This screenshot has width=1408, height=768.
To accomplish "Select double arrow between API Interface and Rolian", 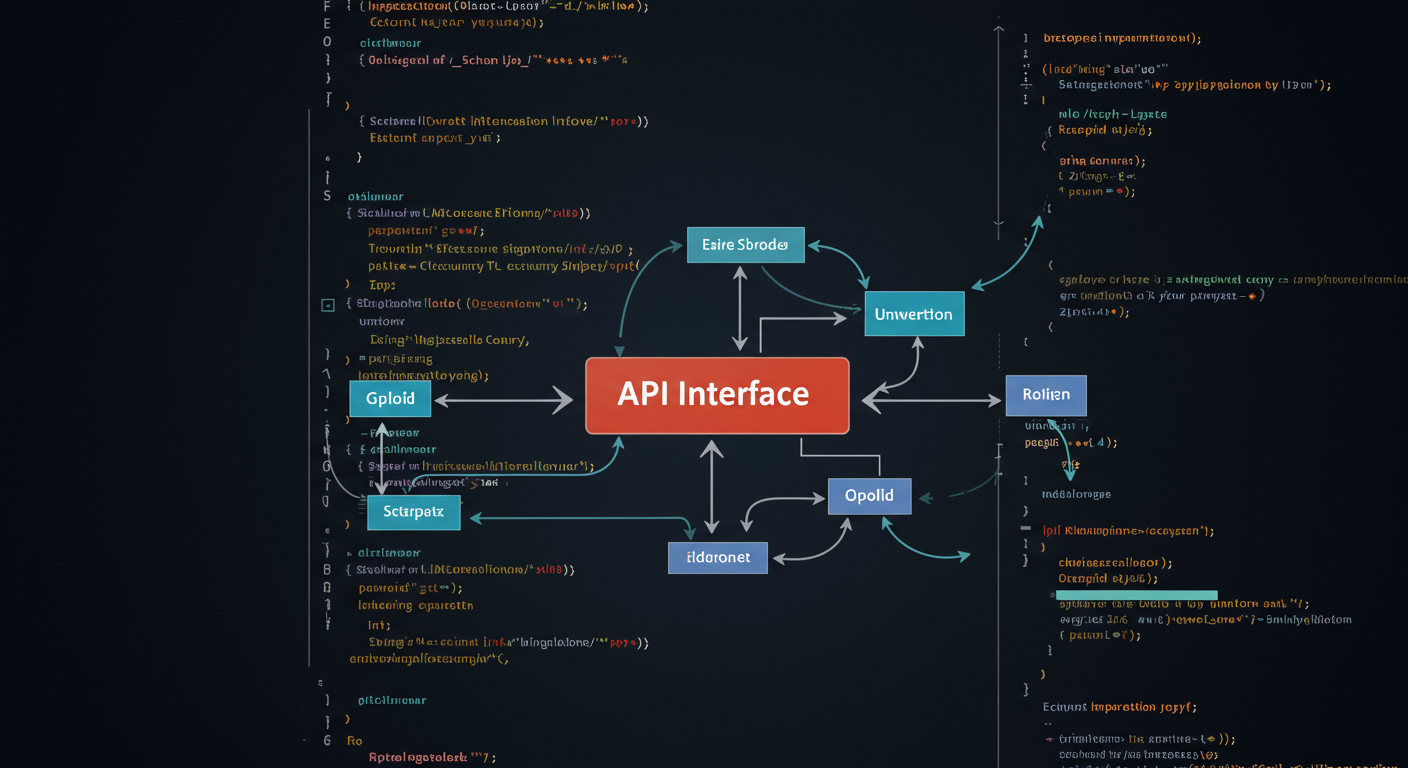I will [930, 400].
